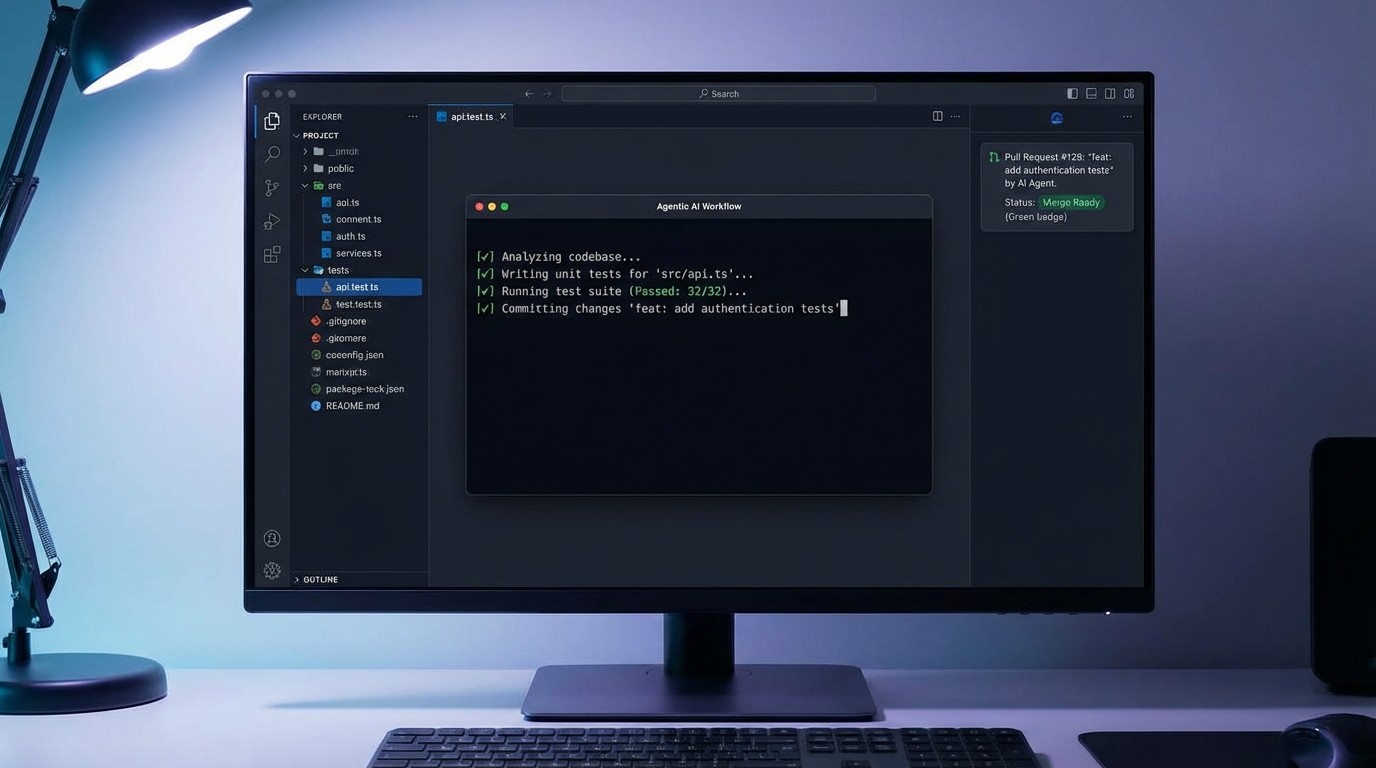The image size is (1376, 768).
Task: Click the Copilot icon above the PR panel
Action: (1056, 117)
